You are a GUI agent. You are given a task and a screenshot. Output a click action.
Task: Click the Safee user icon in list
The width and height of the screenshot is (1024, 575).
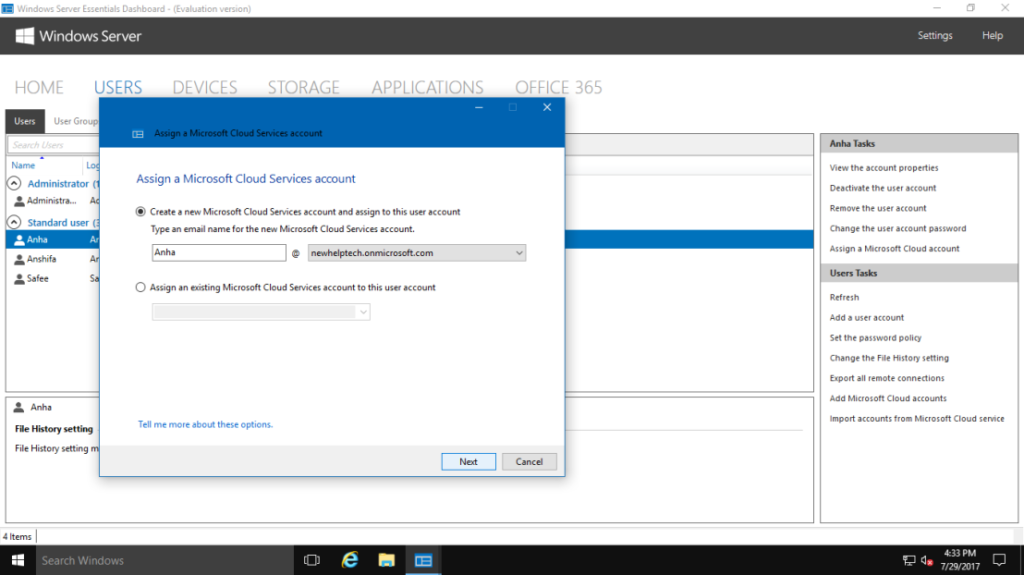[20, 279]
